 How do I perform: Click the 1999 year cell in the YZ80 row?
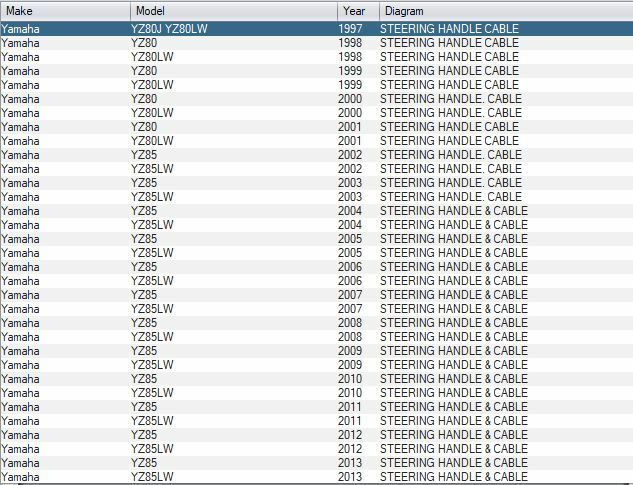click(x=350, y=71)
